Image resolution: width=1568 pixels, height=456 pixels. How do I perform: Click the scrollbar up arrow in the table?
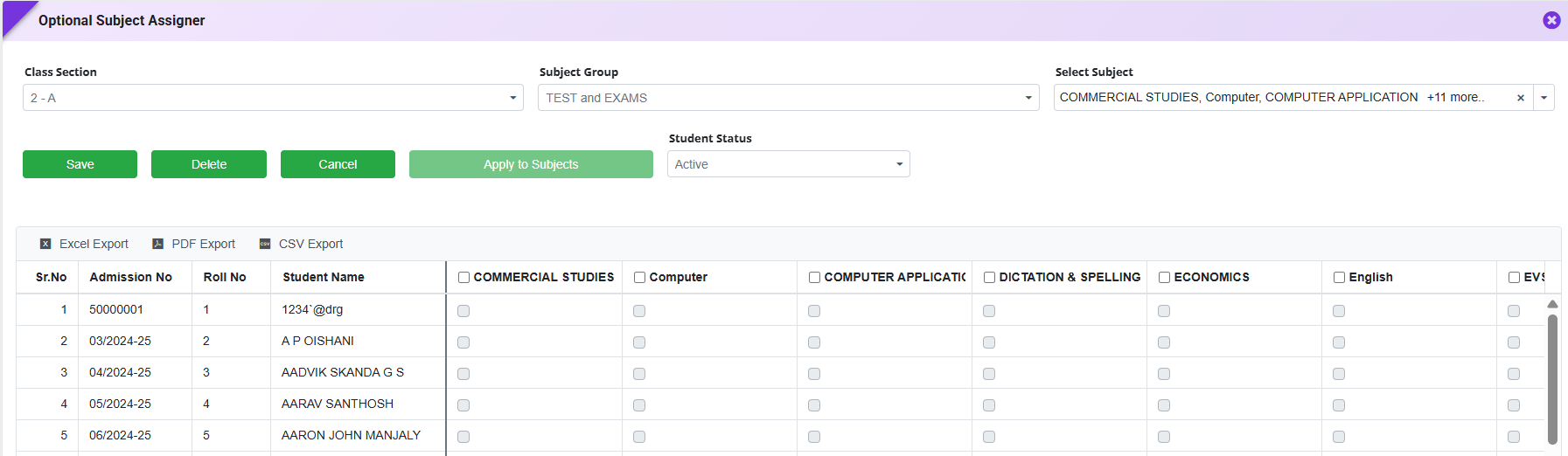pyautogui.click(x=1552, y=304)
